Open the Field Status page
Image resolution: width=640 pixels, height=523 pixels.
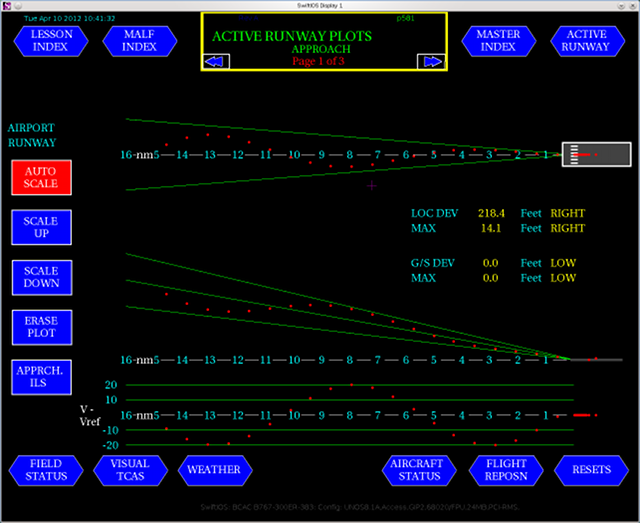[46, 470]
